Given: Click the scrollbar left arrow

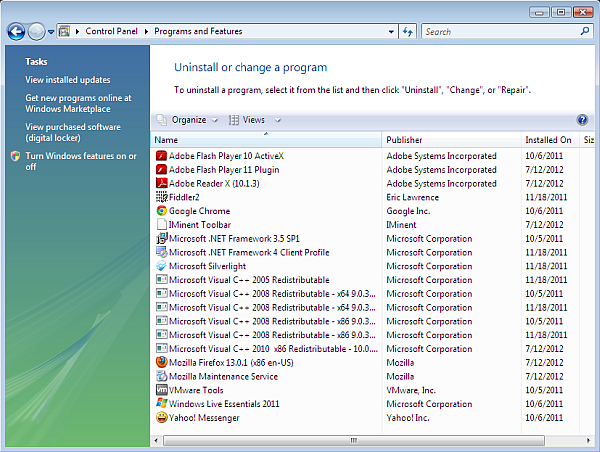Looking at the screenshot, I should [x=156, y=441].
